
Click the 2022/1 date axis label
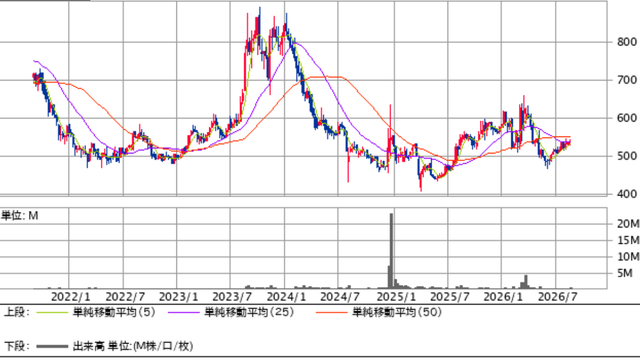(71, 297)
